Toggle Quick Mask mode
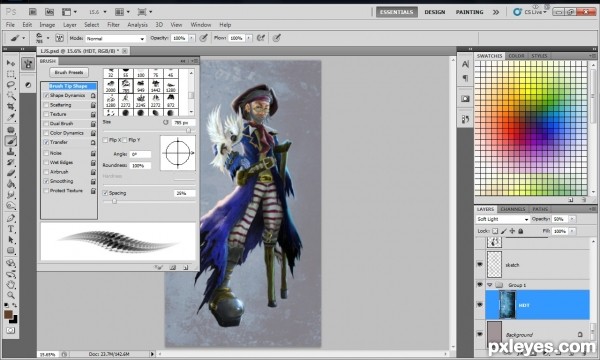The image size is (600, 360). tap(10, 330)
